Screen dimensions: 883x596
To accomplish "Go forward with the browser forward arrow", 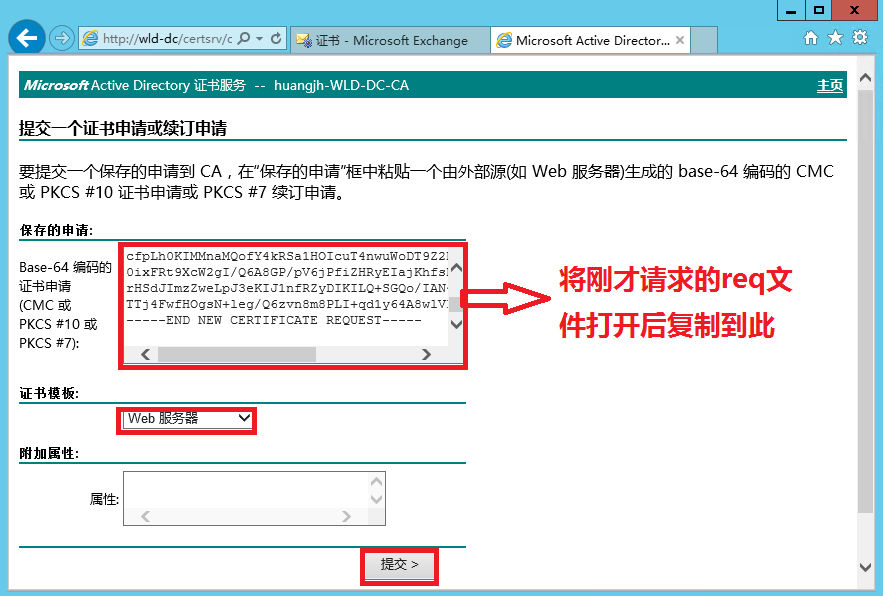I will [61, 38].
